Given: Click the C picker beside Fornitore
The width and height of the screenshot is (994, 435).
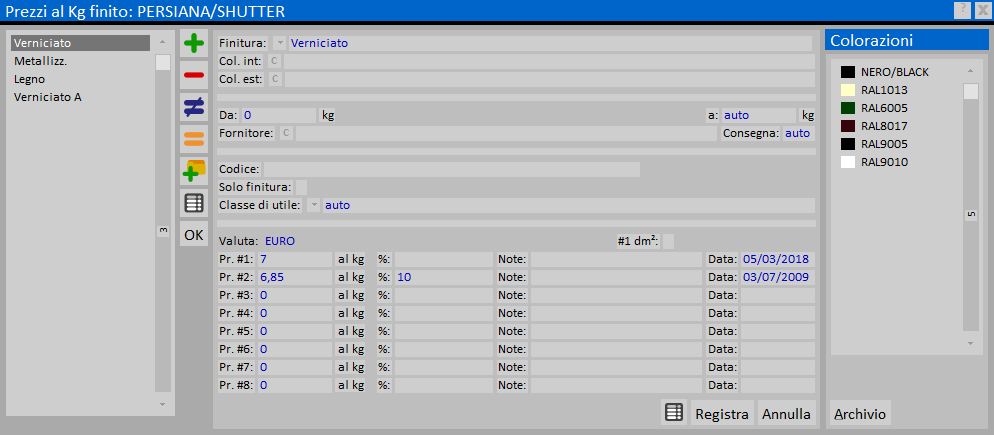Looking at the screenshot, I should [x=286, y=133].
